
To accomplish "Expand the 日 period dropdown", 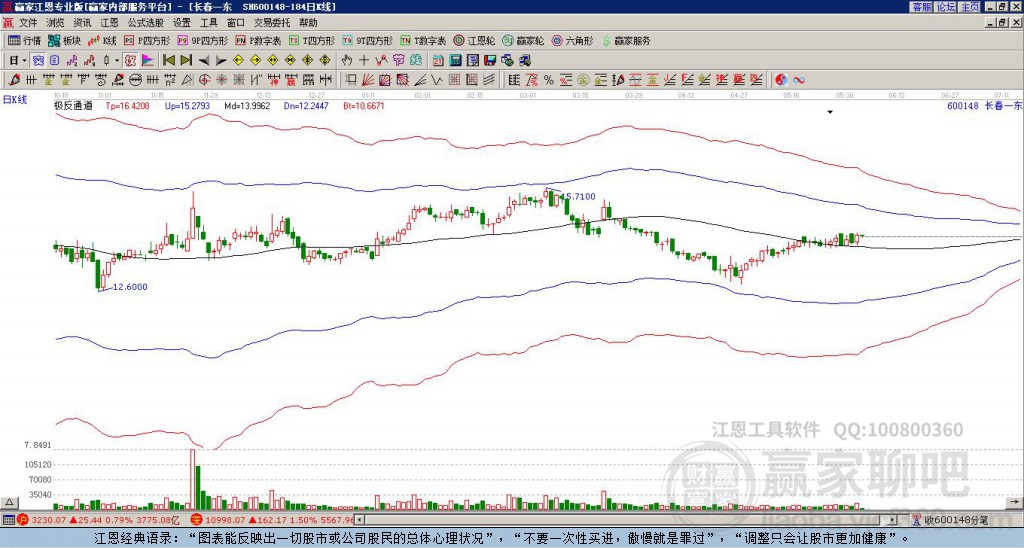I will [25, 60].
